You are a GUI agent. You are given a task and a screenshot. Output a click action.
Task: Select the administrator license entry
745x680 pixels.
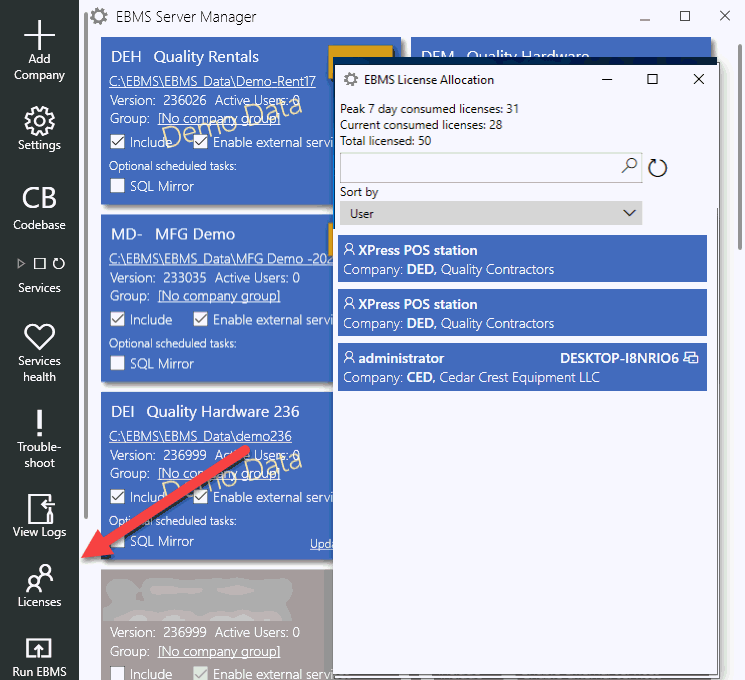pyautogui.click(x=522, y=367)
